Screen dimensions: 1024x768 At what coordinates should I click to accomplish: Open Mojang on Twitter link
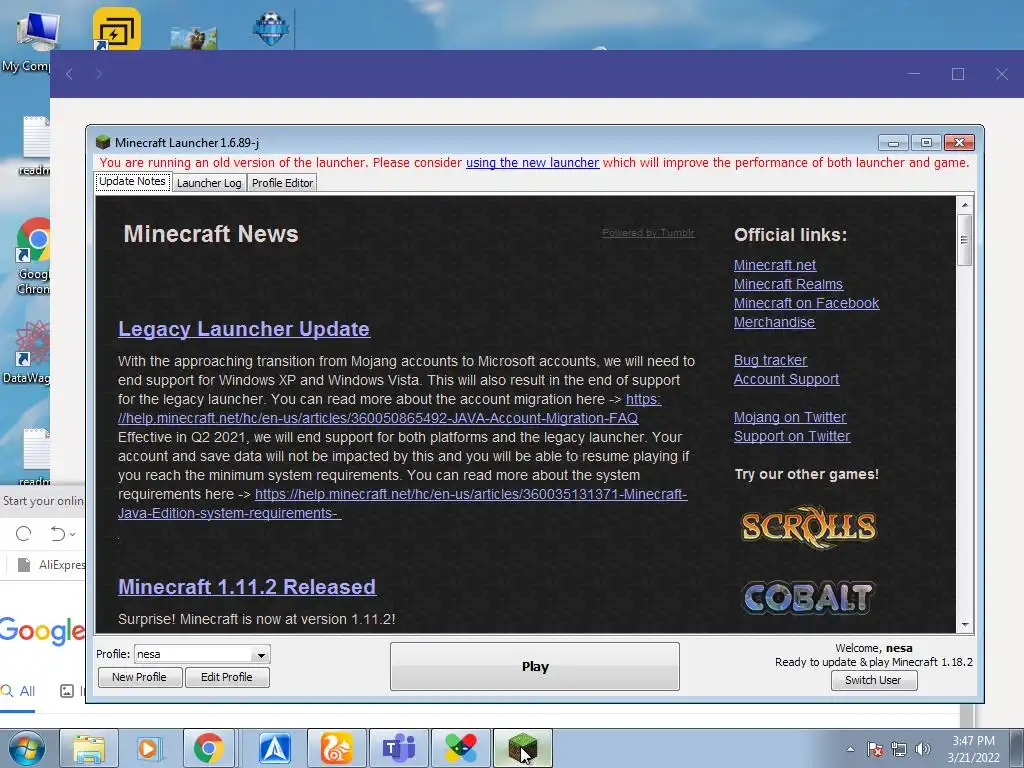pos(790,417)
